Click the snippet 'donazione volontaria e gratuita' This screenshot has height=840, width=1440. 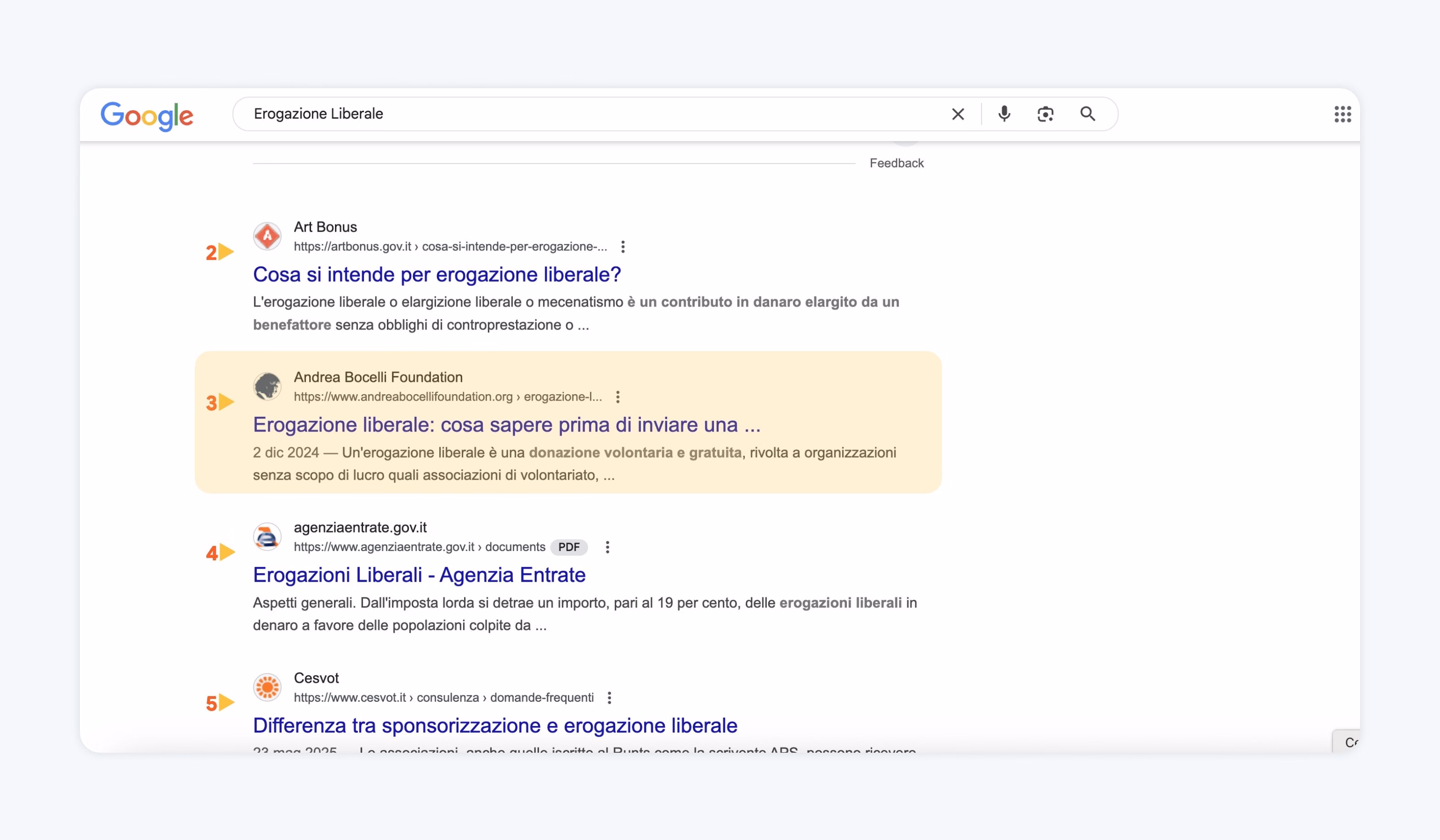pyautogui.click(x=635, y=453)
